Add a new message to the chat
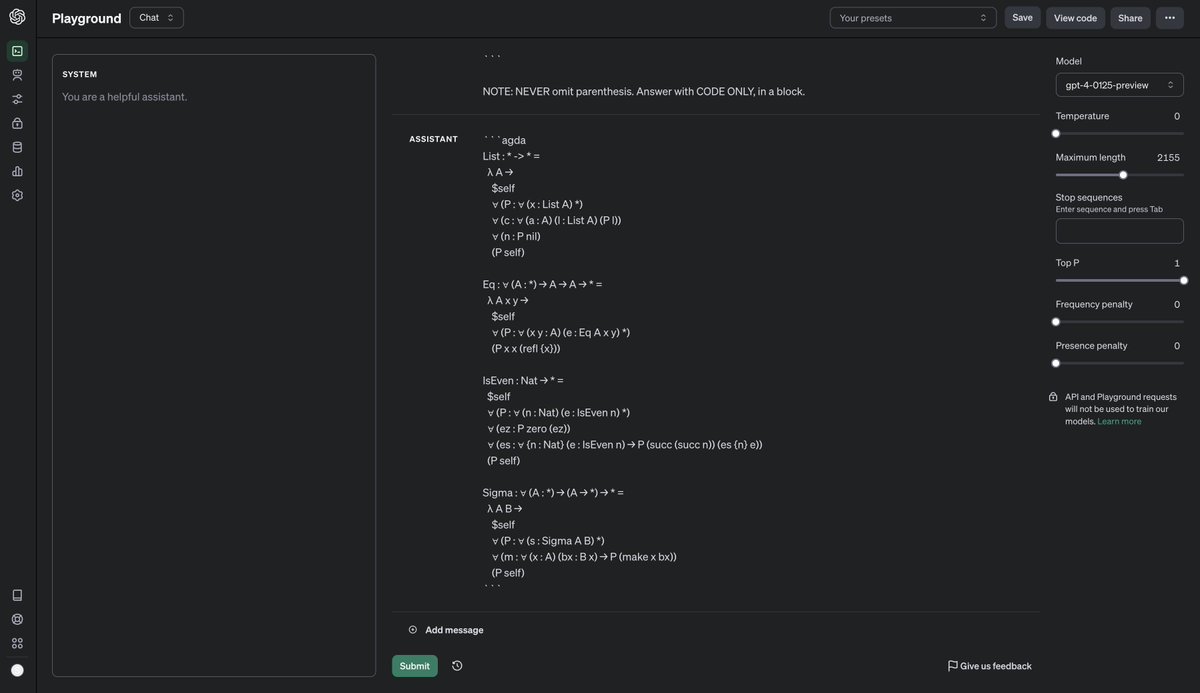 tap(446, 630)
